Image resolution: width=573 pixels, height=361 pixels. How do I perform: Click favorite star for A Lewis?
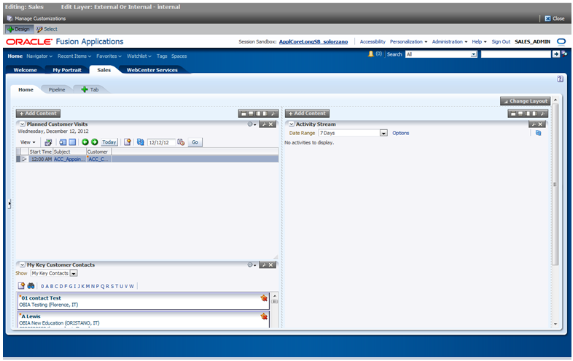pos(264,316)
